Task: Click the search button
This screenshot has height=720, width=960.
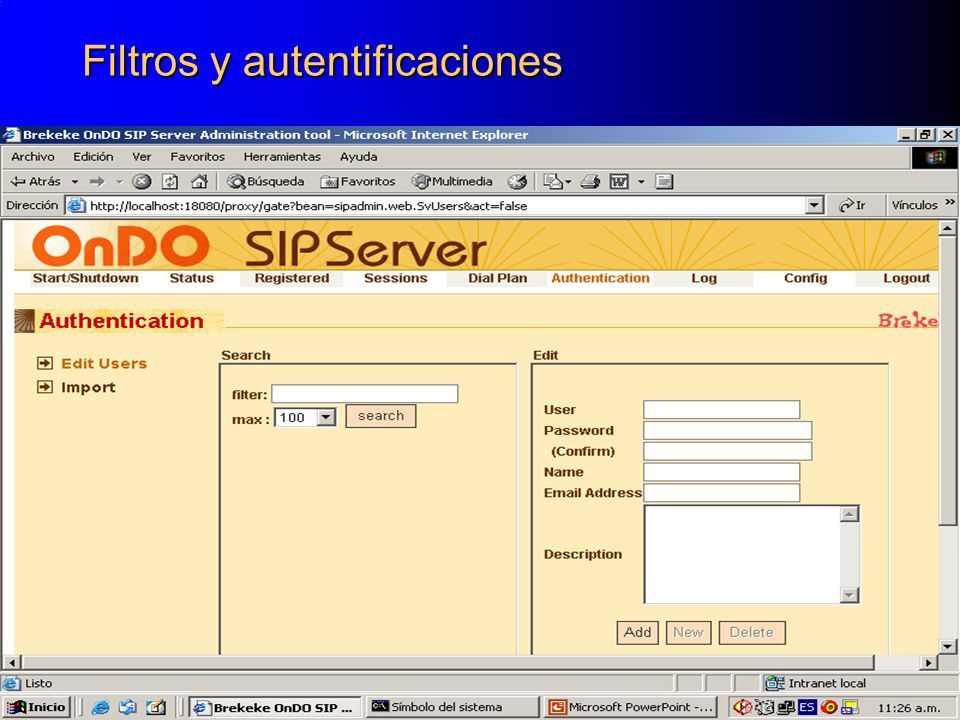Action: pyautogui.click(x=381, y=416)
